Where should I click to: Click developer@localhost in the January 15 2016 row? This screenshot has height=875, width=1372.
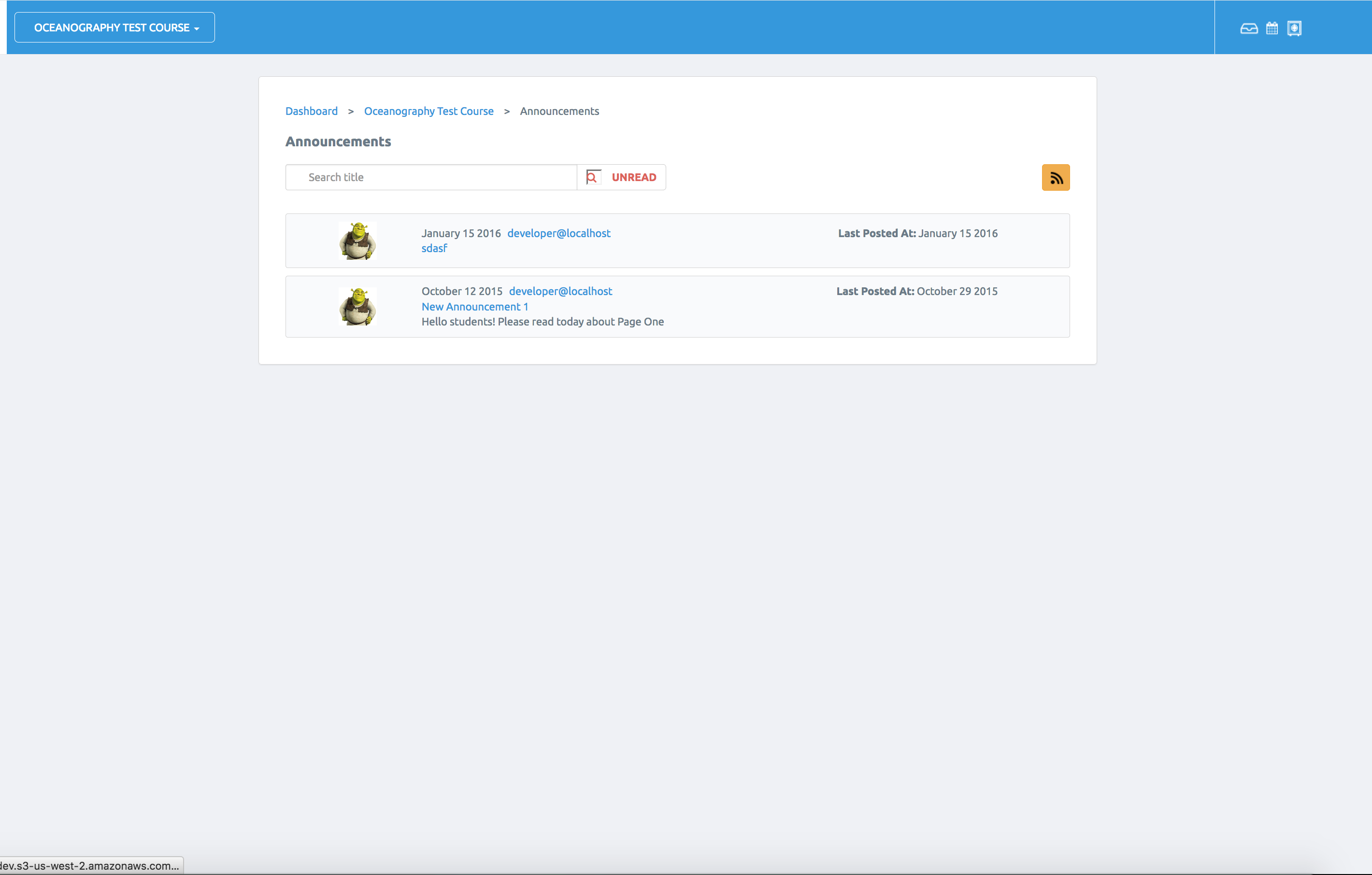tap(558, 233)
